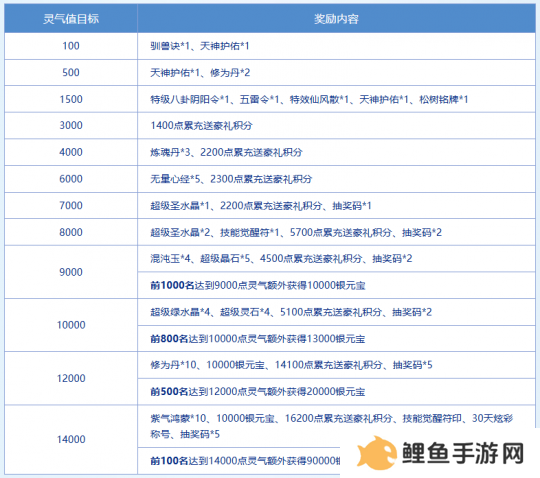This screenshot has width=540, height=478.
Task: Click the 500 target value cell
Action: pos(71,72)
